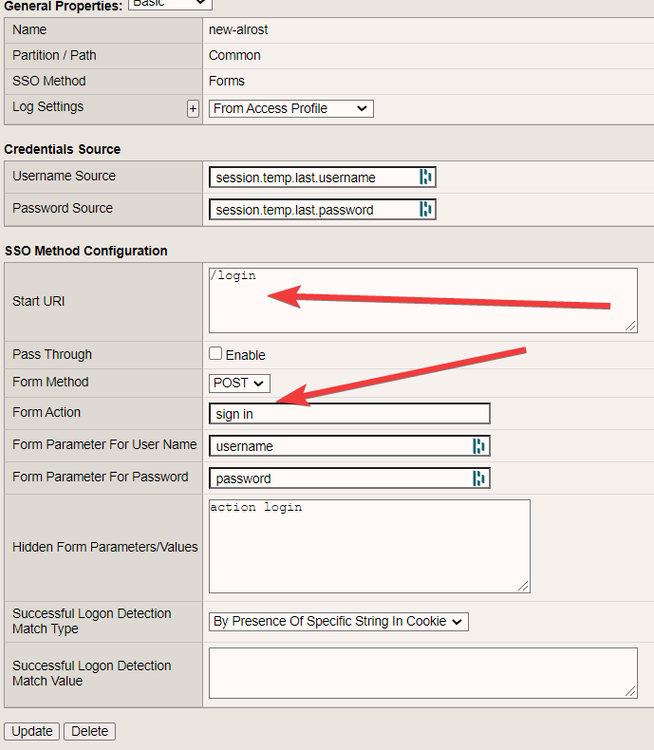Open the Form Method POST dropdown
This screenshot has width=654, height=750.
(x=239, y=383)
